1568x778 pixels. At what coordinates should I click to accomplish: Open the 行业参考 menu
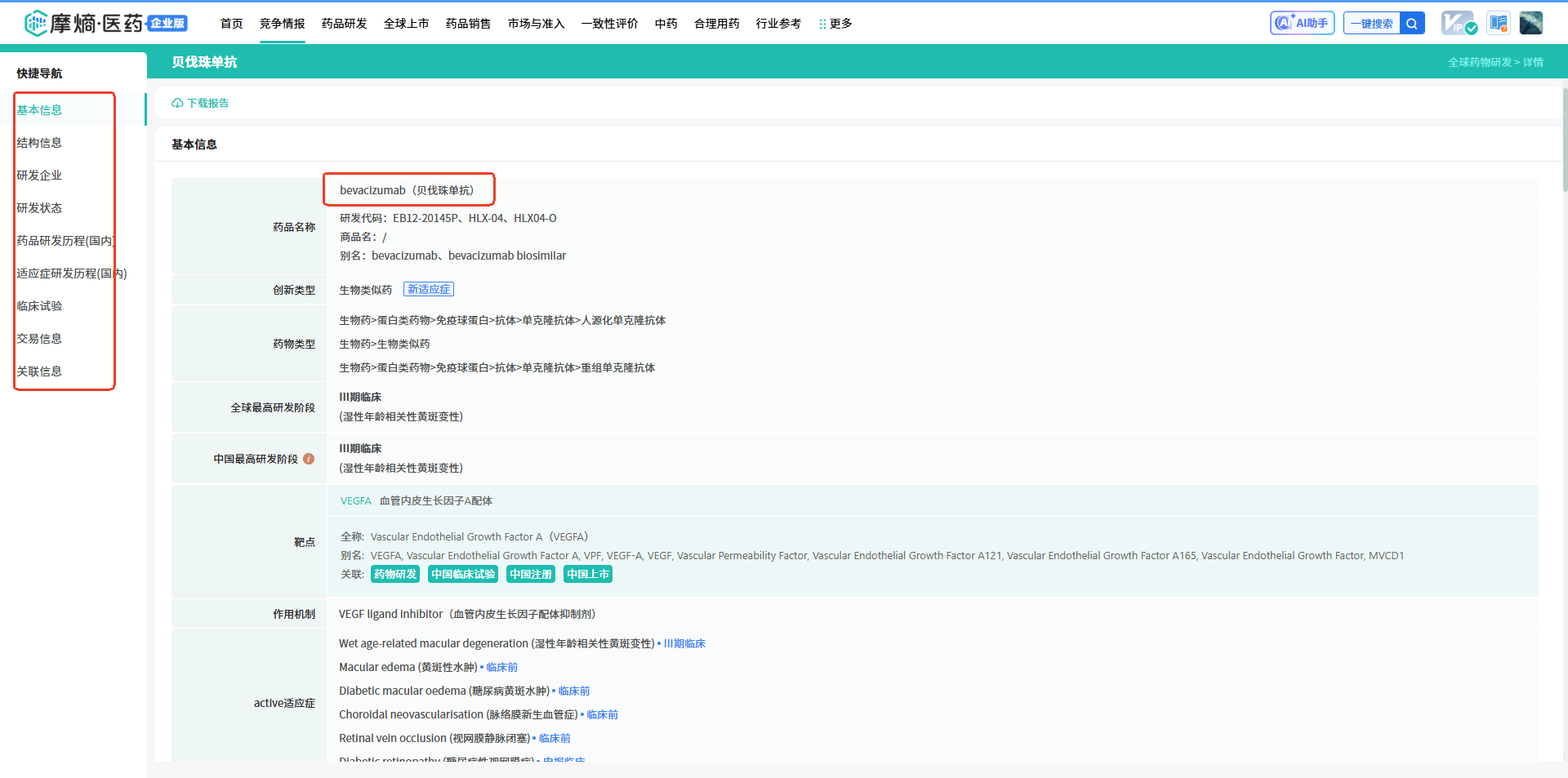pos(779,24)
